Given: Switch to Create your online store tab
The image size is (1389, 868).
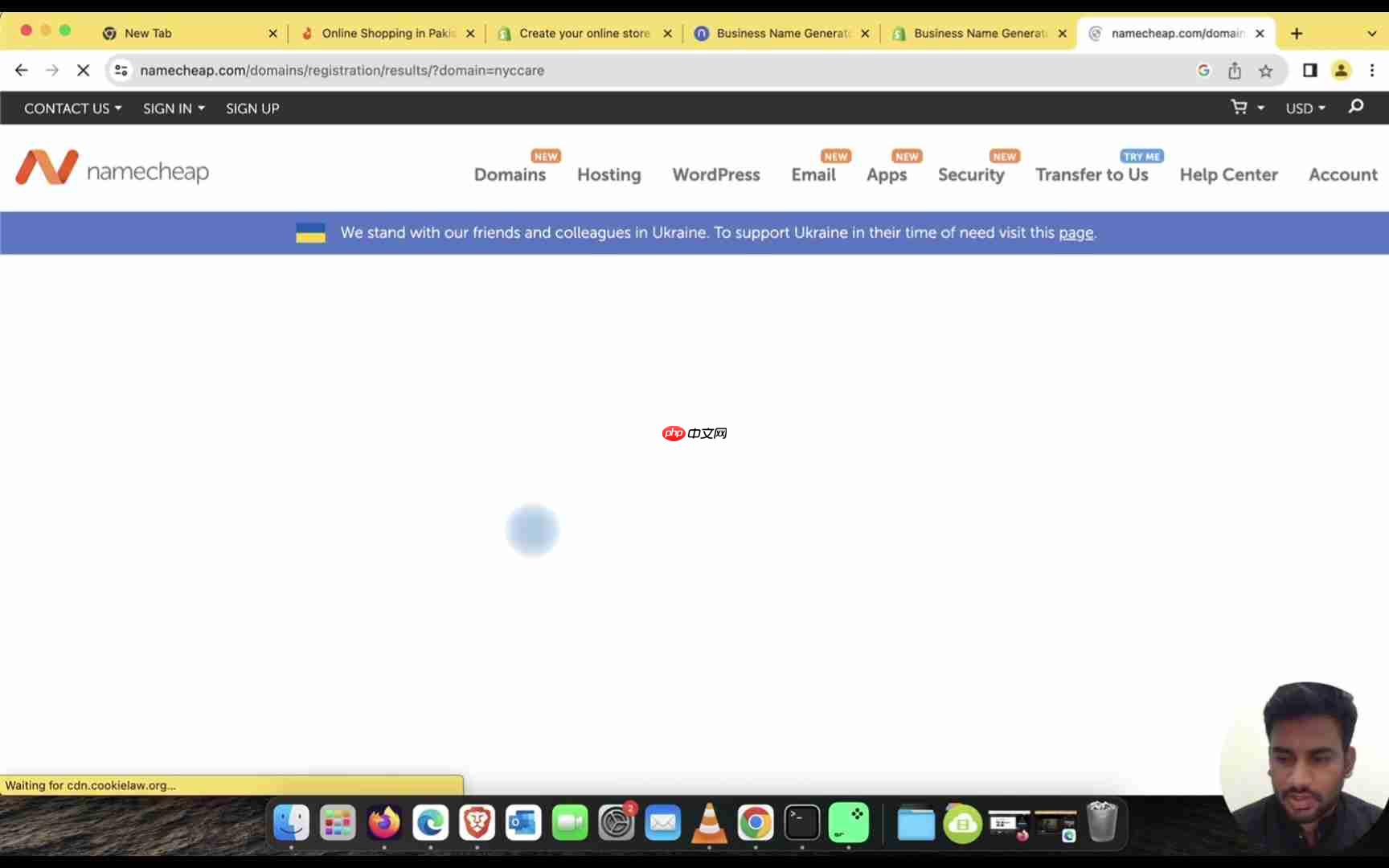Looking at the screenshot, I should (x=584, y=34).
